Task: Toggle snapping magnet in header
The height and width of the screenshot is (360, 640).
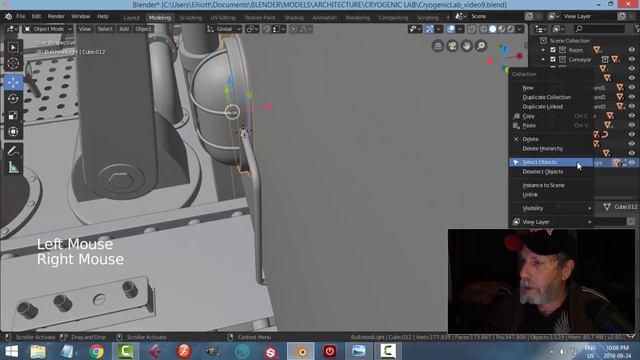Action: 267,29
